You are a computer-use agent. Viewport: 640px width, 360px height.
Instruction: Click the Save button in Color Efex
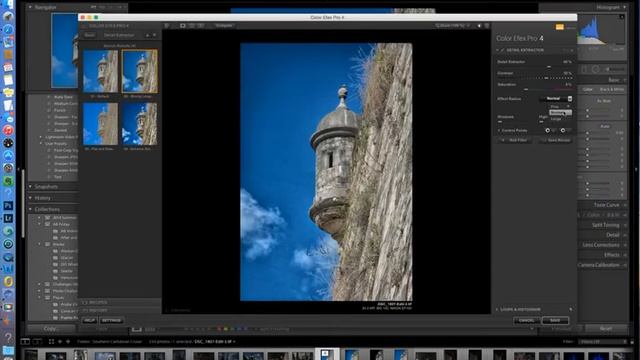pos(555,320)
